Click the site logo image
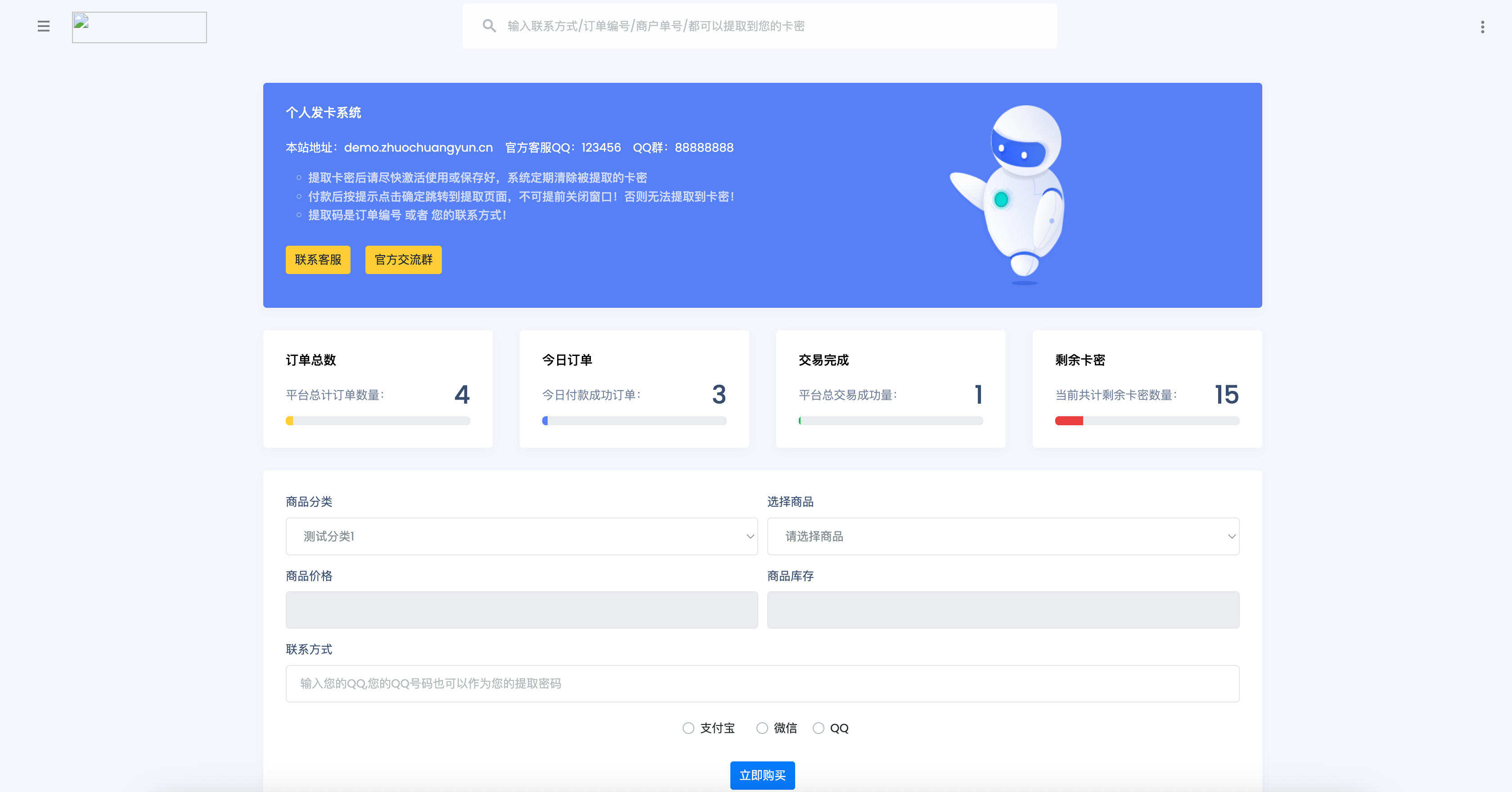 139,27
